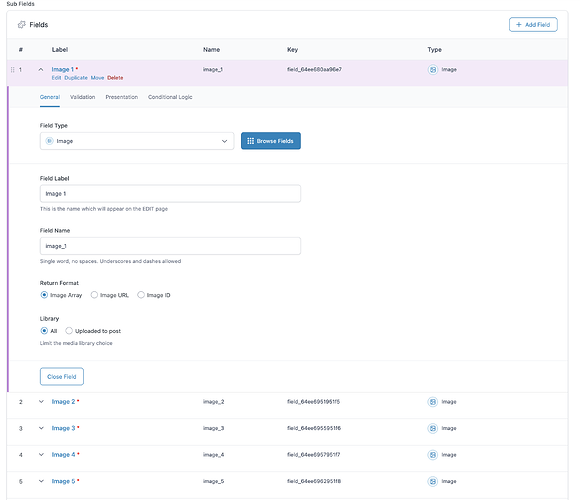Open the Conditional Logic tab
The image size is (580, 500).
point(170,97)
